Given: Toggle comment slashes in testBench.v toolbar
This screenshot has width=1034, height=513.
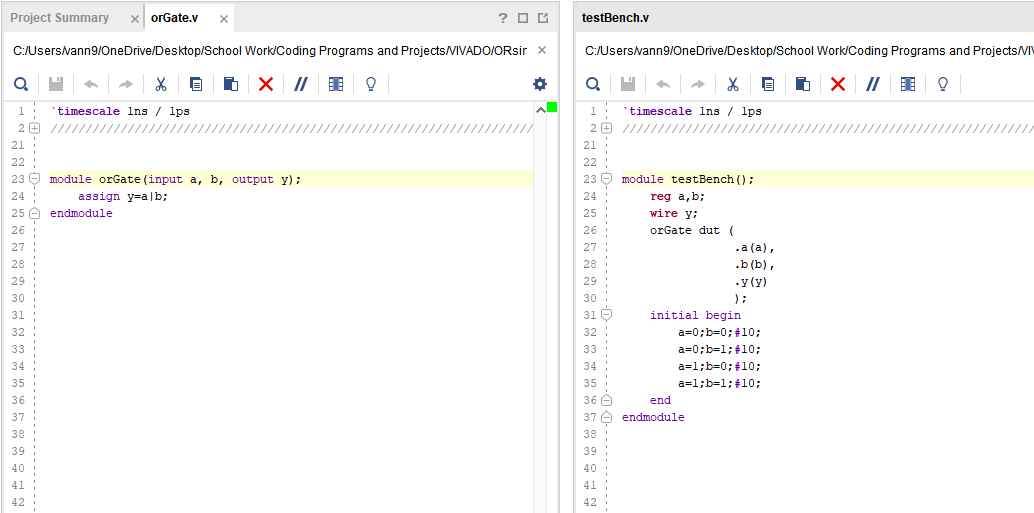Looking at the screenshot, I should click(x=872, y=84).
